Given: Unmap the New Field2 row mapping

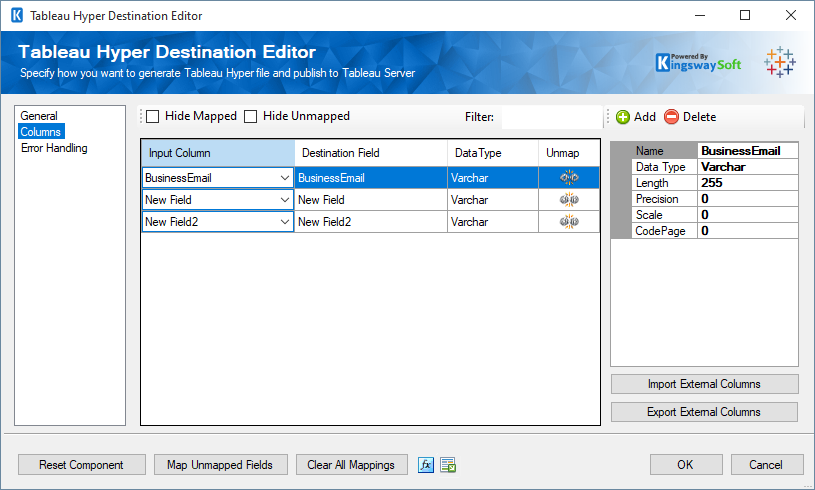Looking at the screenshot, I should (x=569, y=222).
